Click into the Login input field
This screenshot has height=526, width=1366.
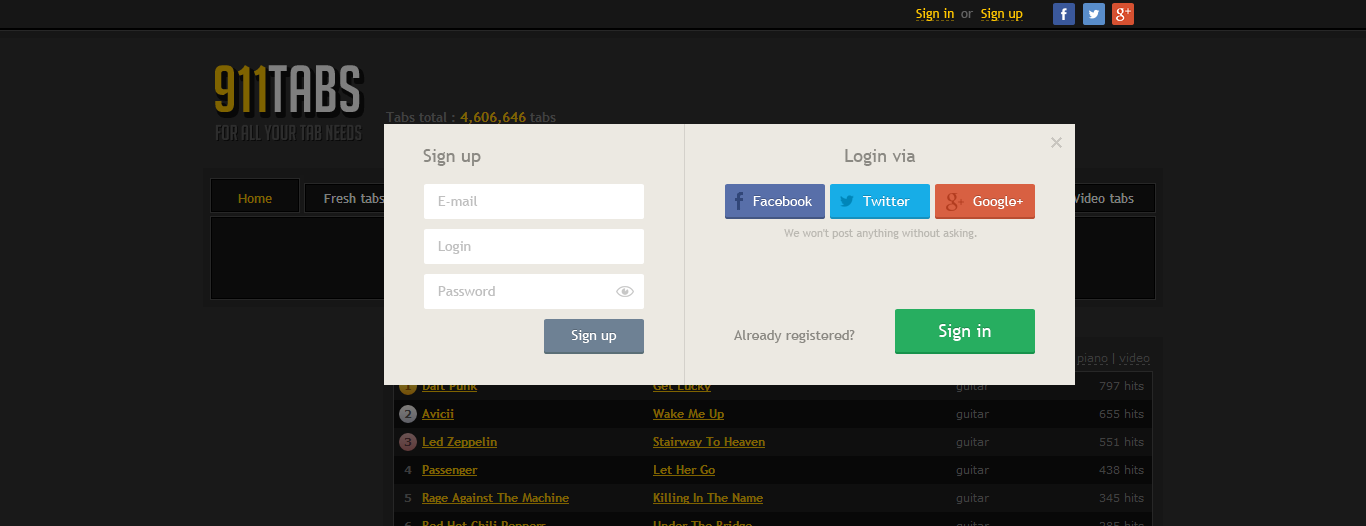pos(533,246)
